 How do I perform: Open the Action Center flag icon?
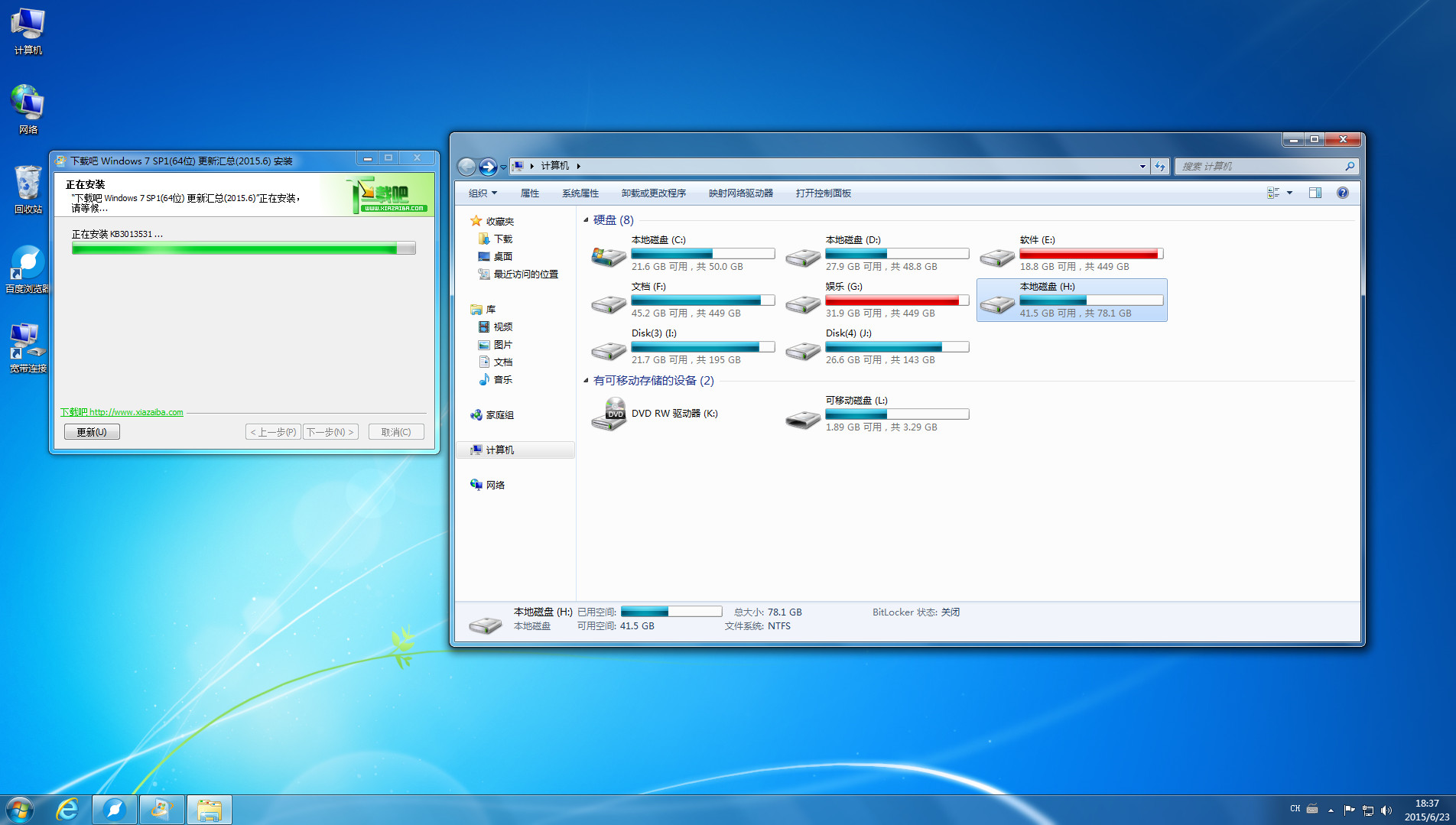1349,810
